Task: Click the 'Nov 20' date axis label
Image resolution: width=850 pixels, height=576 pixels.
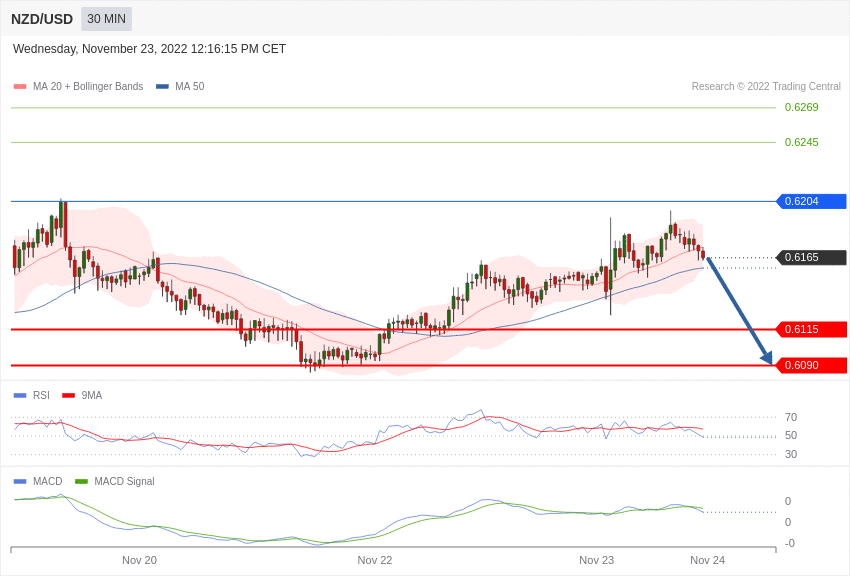Action: coord(139,560)
